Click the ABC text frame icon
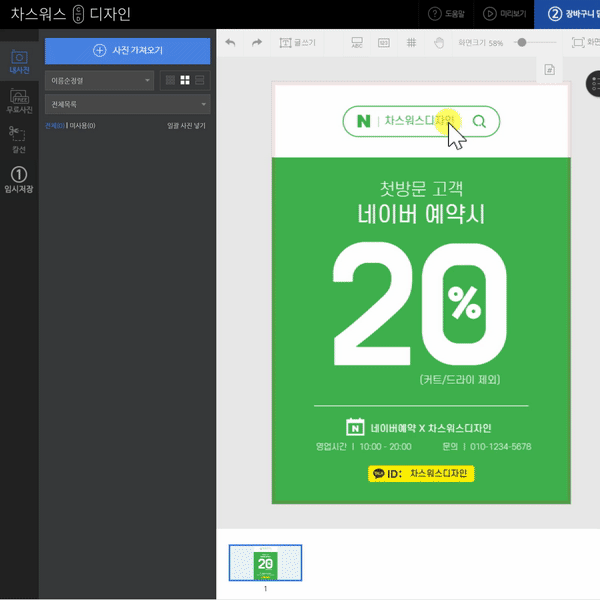 pyautogui.click(x=357, y=42)
